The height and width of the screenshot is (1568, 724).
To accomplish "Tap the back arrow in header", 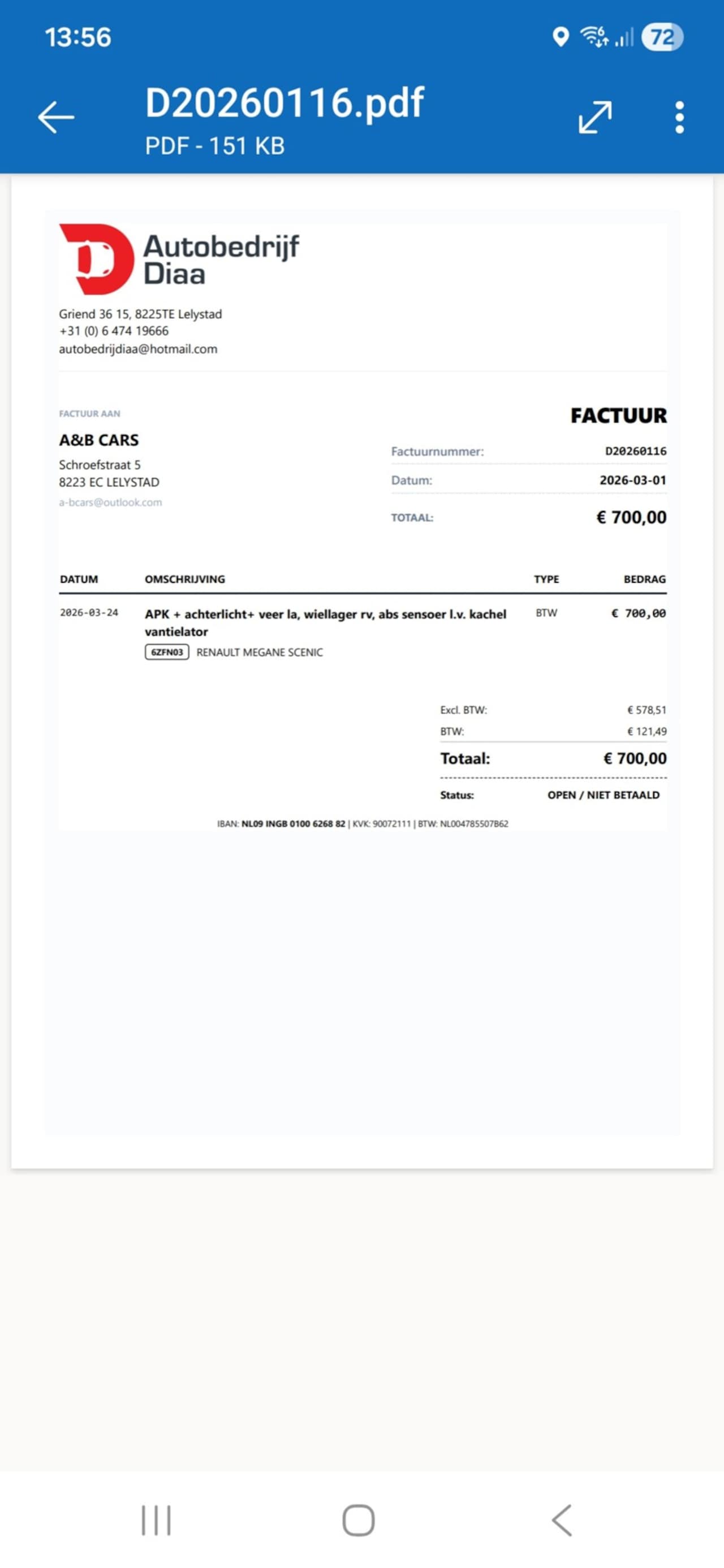I will click(x=56, y=117).
